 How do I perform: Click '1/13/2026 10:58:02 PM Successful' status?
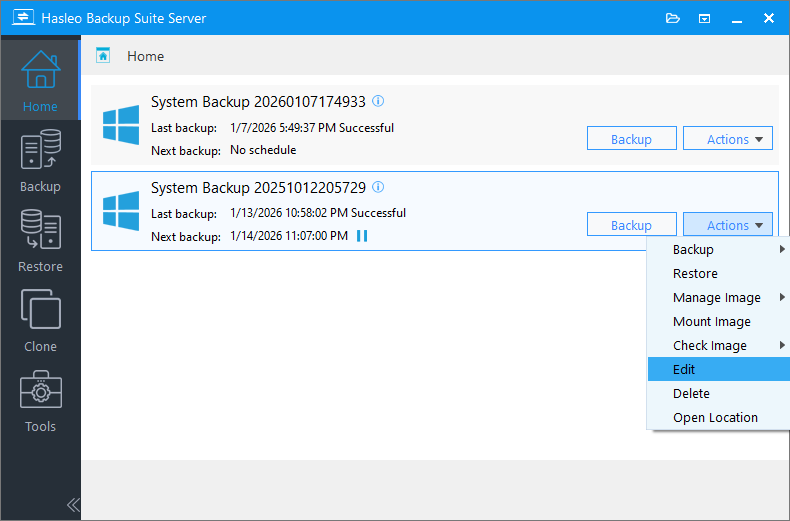pos(318,213)
